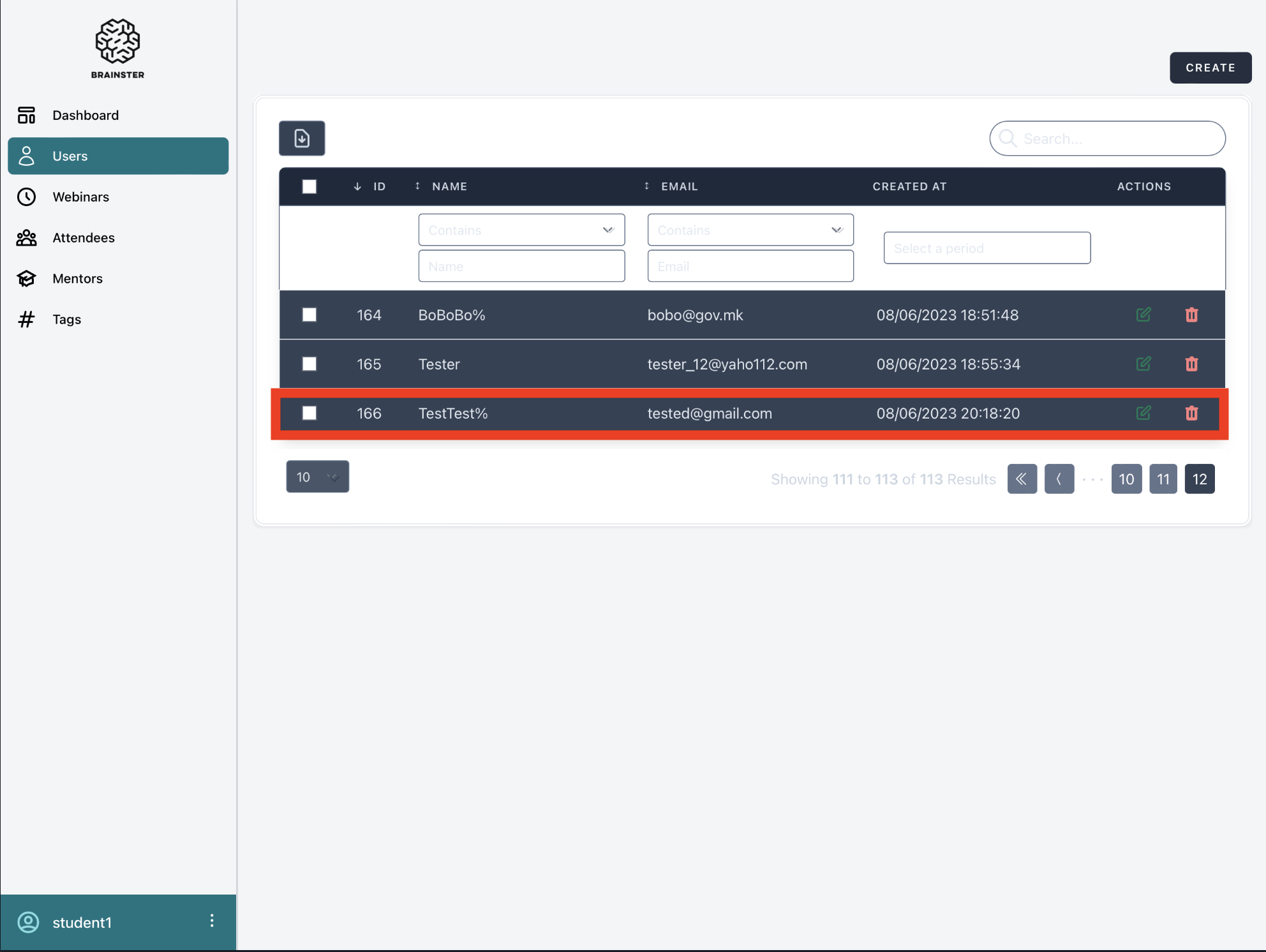Open student1 three-dot options menu
1266x952 pixels.
[212, 921]
